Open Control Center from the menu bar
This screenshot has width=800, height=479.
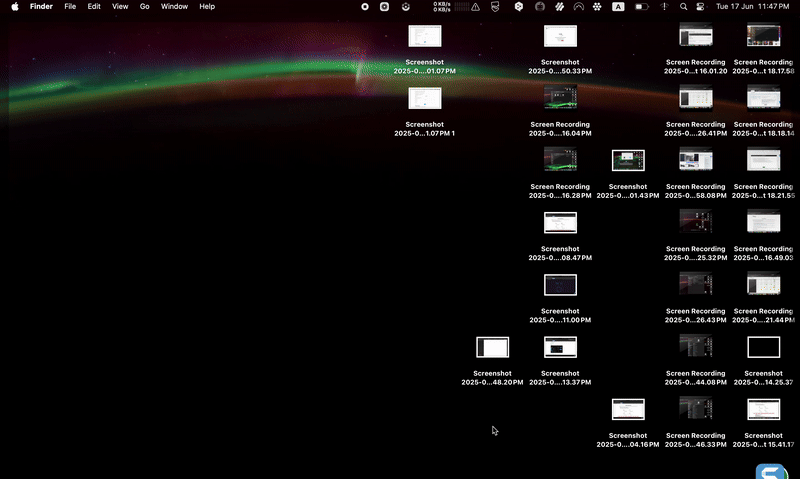click(x=701, y=7)
